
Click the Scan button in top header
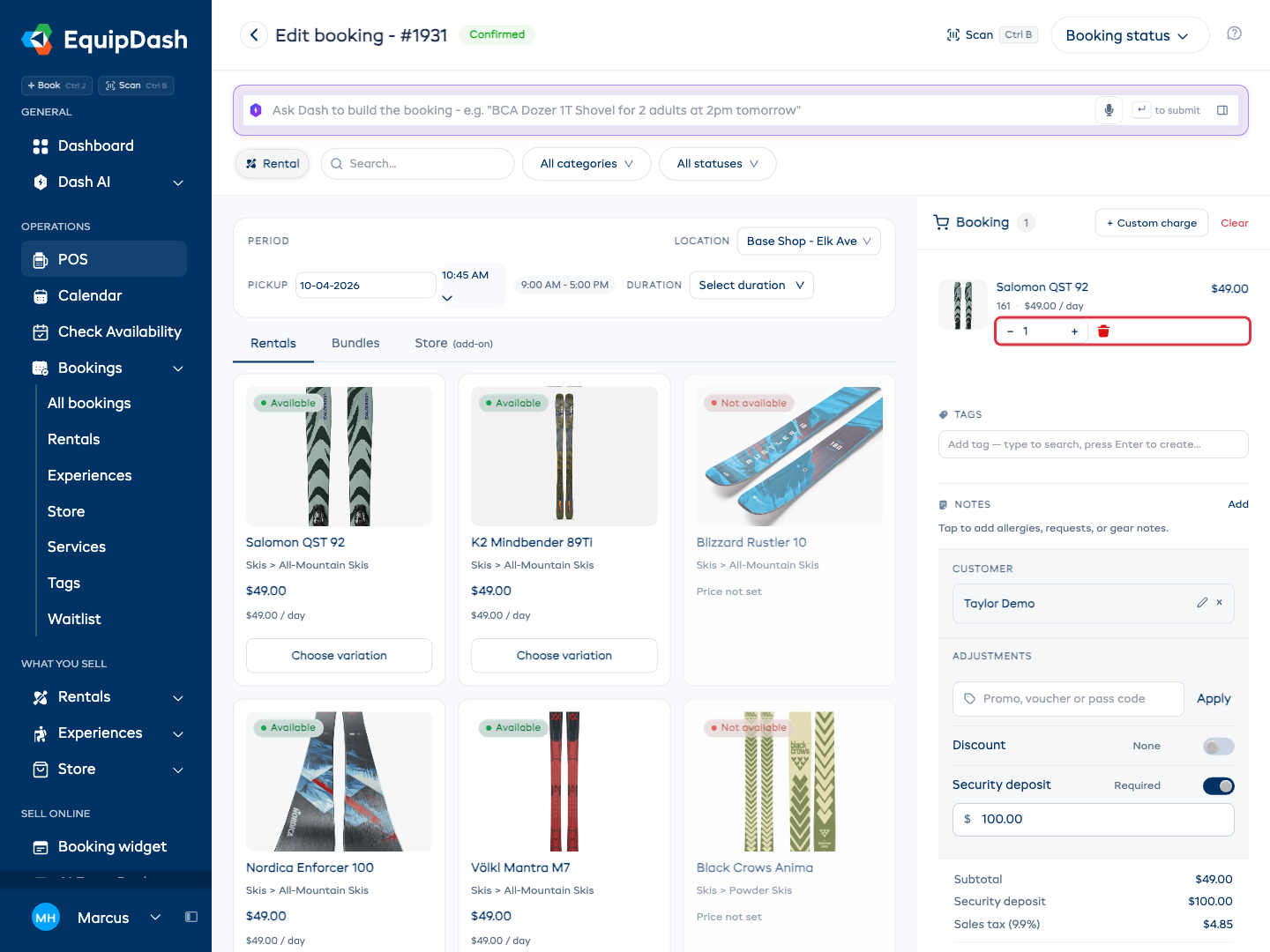(991, 35)
